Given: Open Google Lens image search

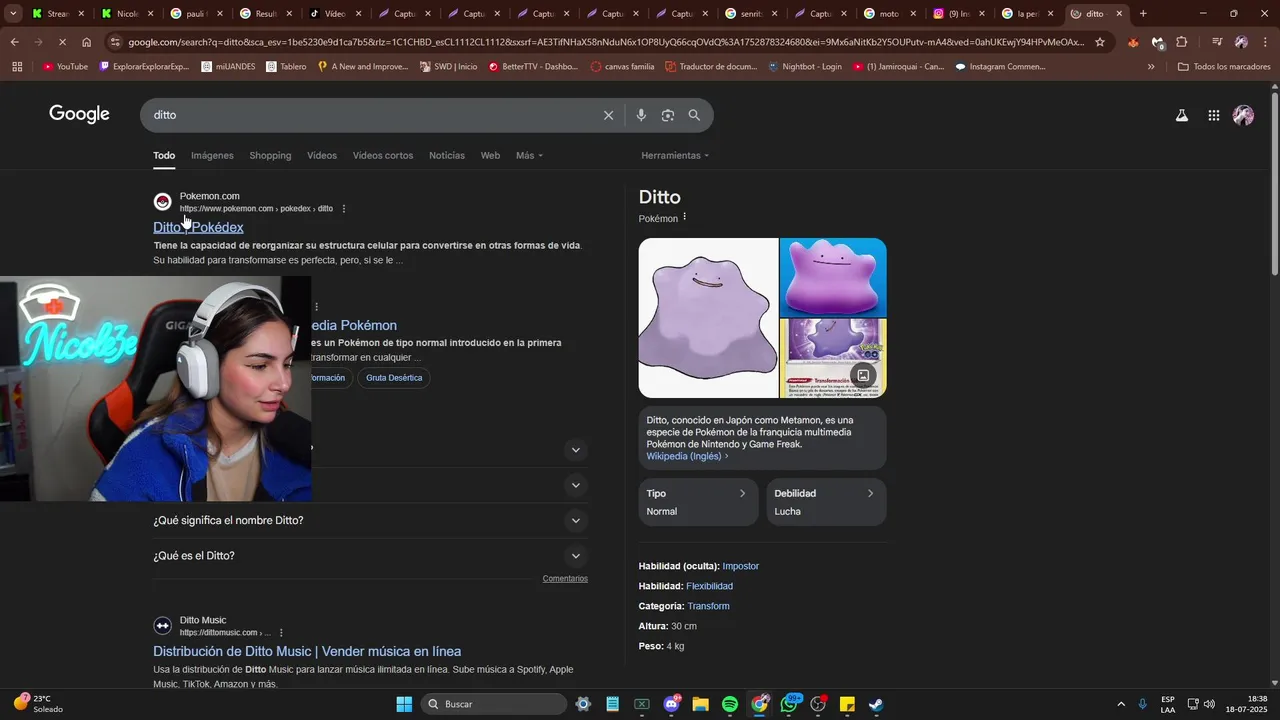Looking at the screenshot, I should pyautogui.click(x=668, y=115).
